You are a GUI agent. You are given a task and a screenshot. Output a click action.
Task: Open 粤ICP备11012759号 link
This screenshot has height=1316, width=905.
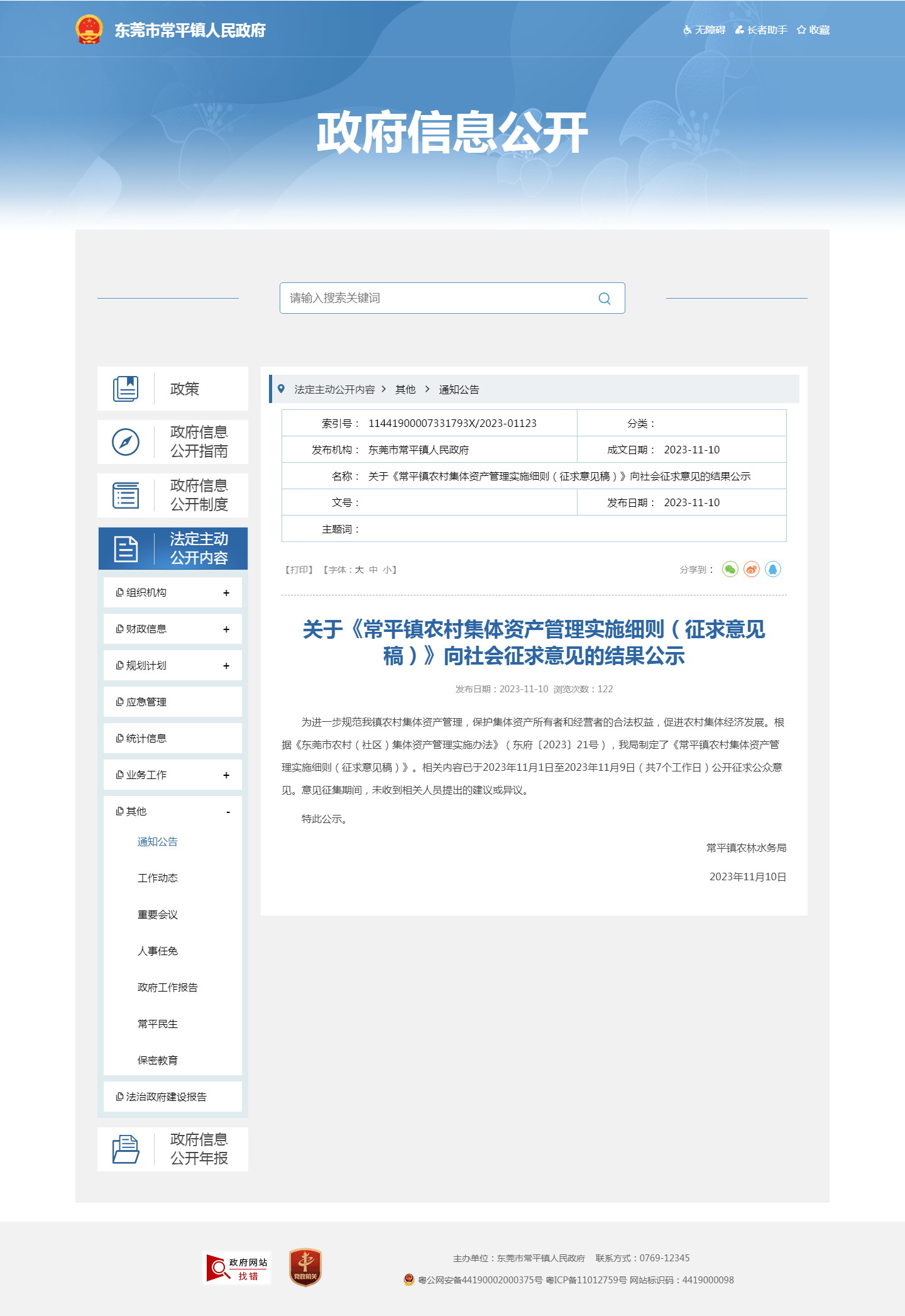(586, 1280)
